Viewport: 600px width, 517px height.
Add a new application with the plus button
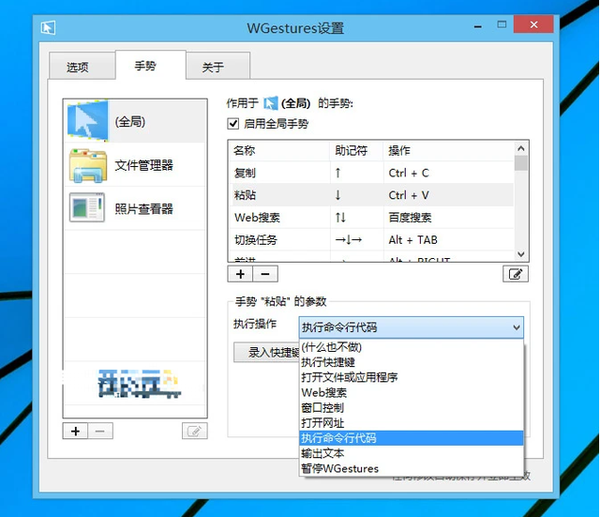click(75, 431)
